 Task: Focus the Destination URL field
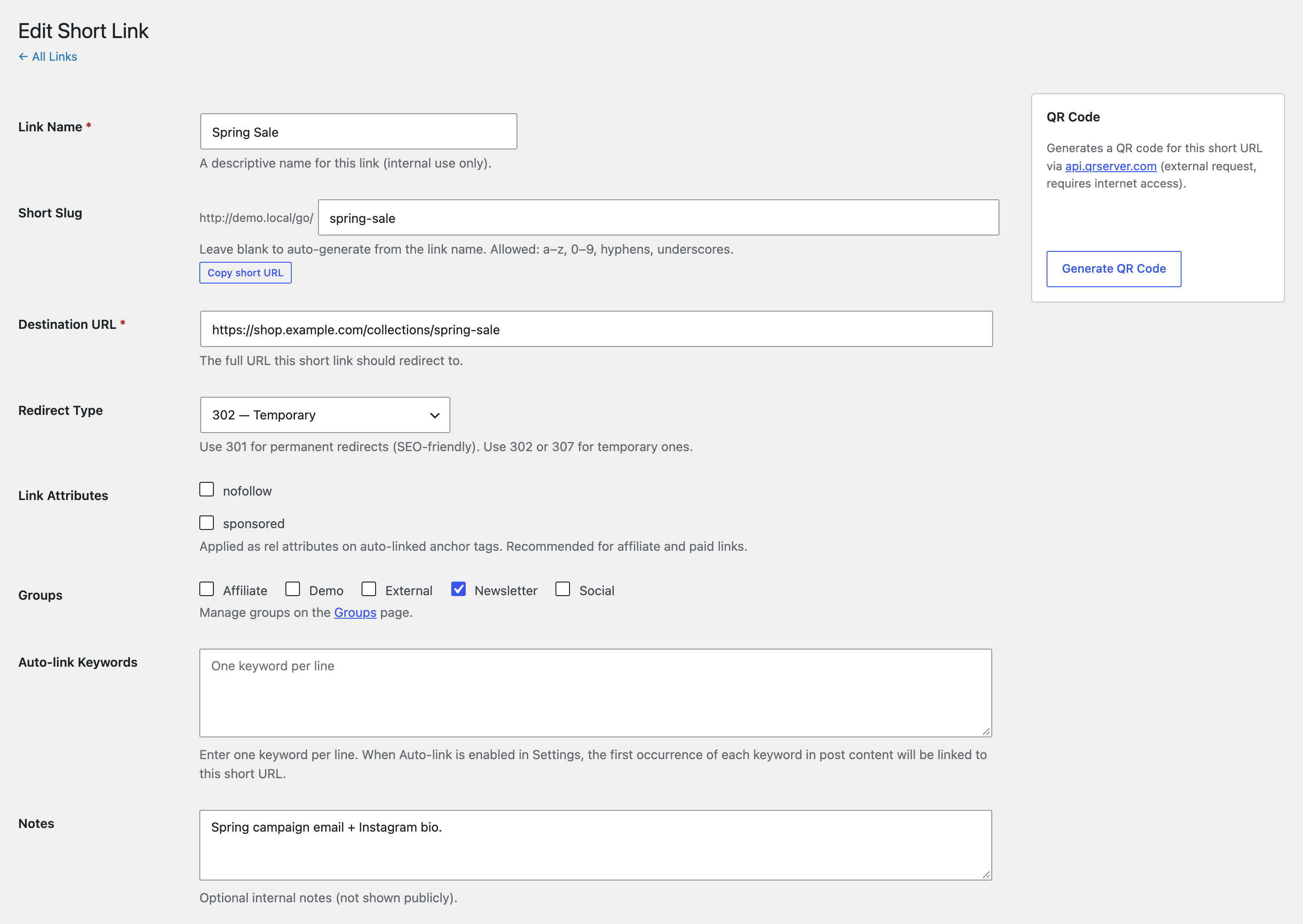pos(596,329)
